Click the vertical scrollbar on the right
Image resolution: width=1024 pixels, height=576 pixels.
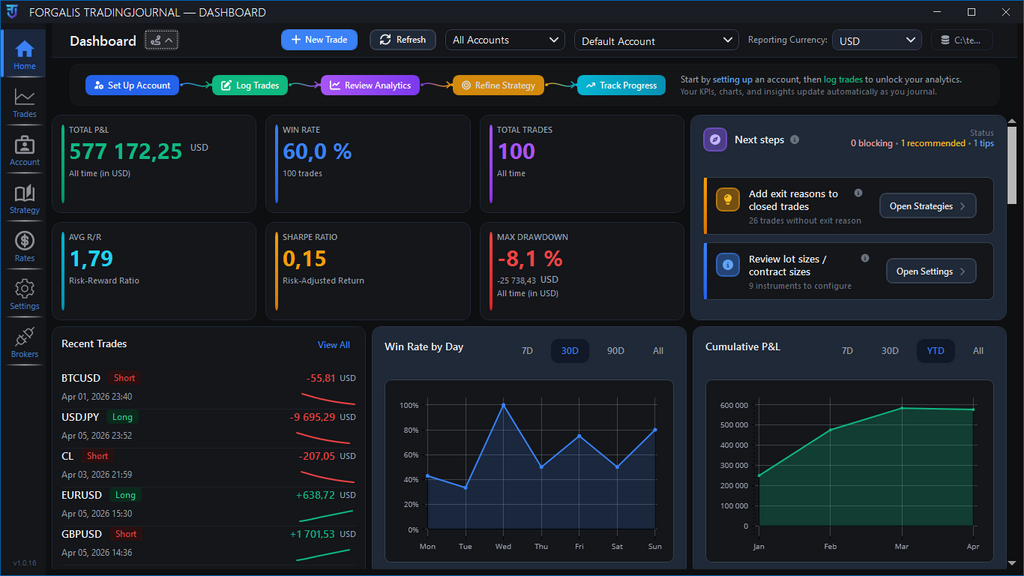click(x=1011, y=150)
